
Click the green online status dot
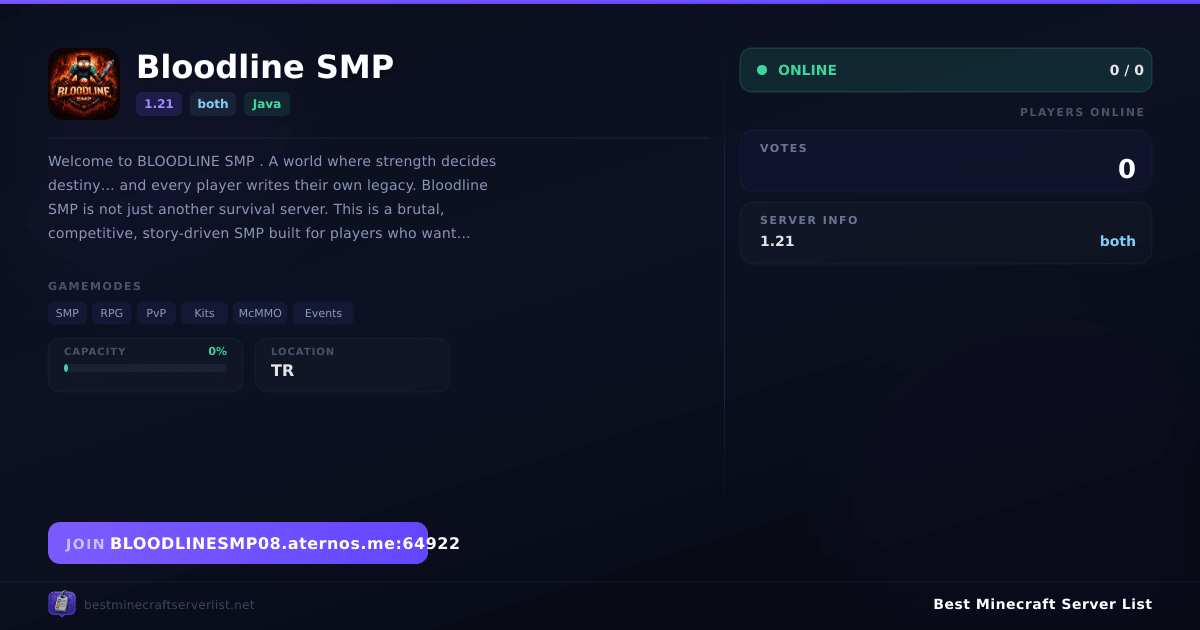762,70
